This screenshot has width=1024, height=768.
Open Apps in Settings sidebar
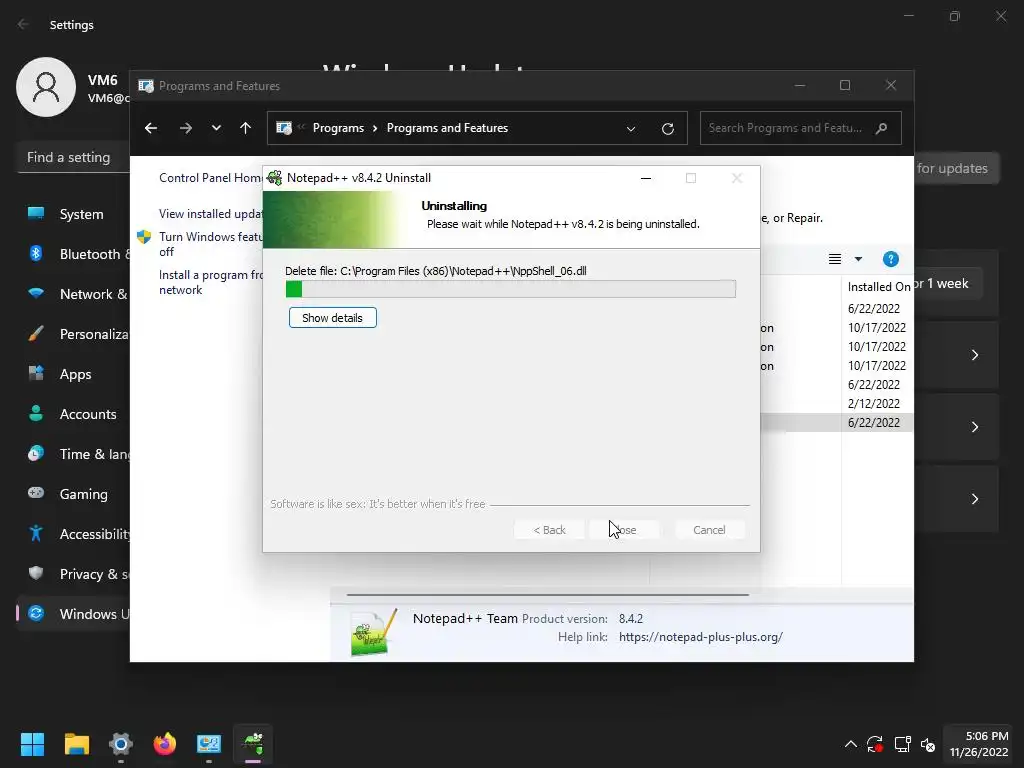pos(73,374)
